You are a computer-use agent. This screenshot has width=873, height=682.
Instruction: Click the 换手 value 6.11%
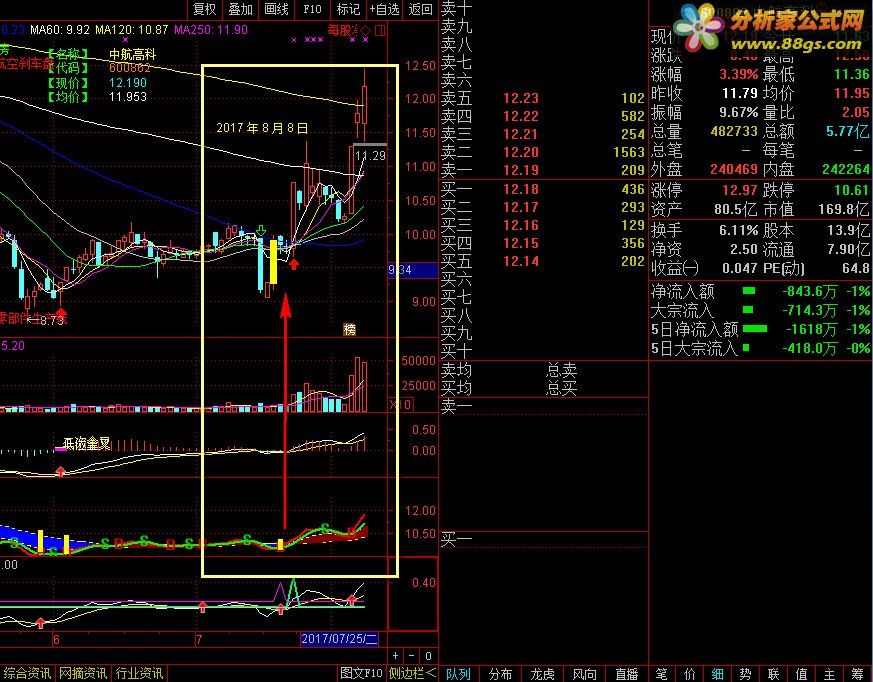point(739,230)
